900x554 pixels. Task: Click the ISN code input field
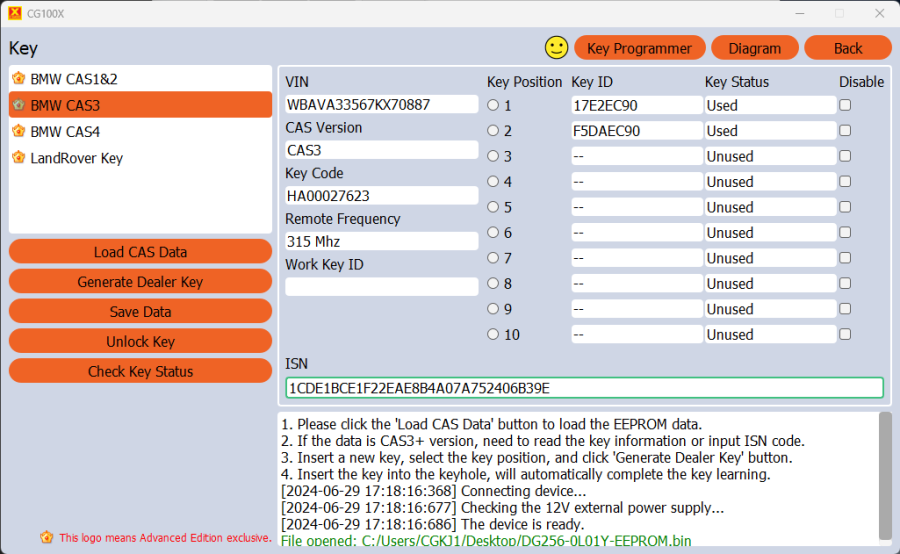[584, 388]
